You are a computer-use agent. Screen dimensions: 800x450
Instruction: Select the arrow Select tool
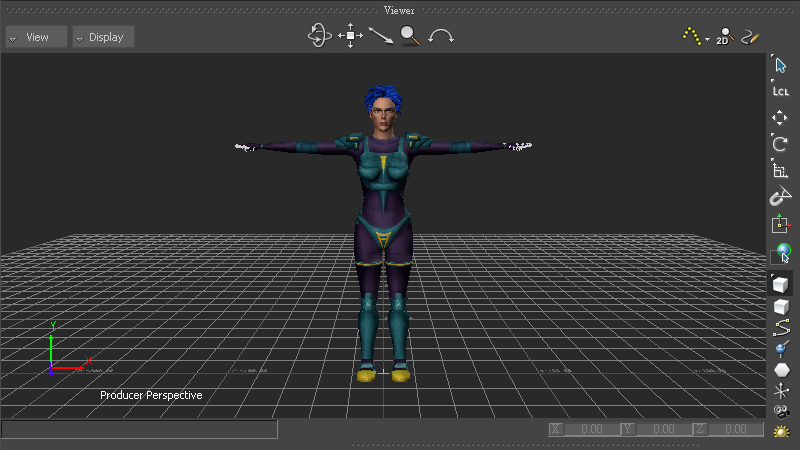pyautogui.click(x=781, y=65)
